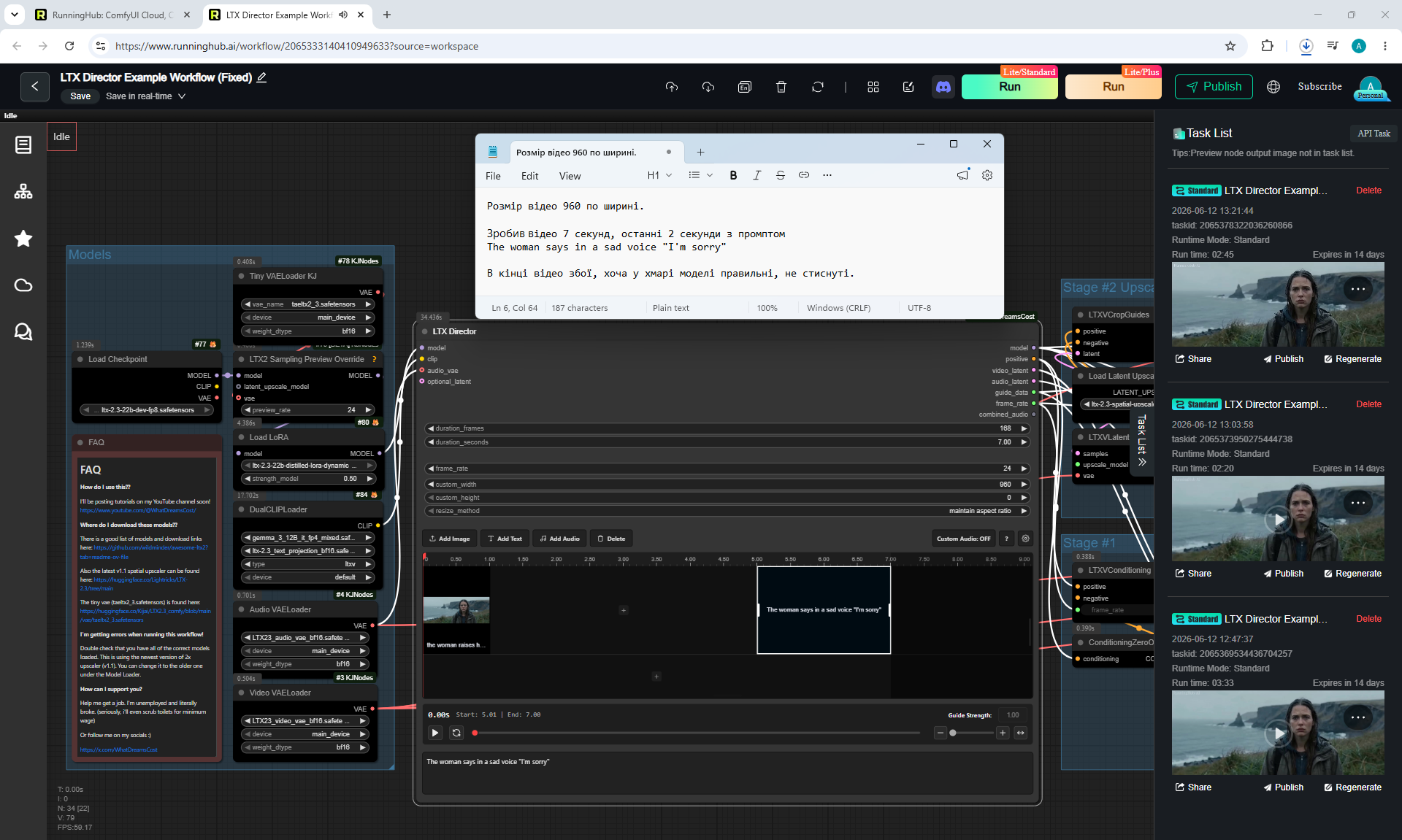This screenshot has width=1402, height=840.
Task: Apply strikethrough formatting in Notepad
Action: click(781, 175)
